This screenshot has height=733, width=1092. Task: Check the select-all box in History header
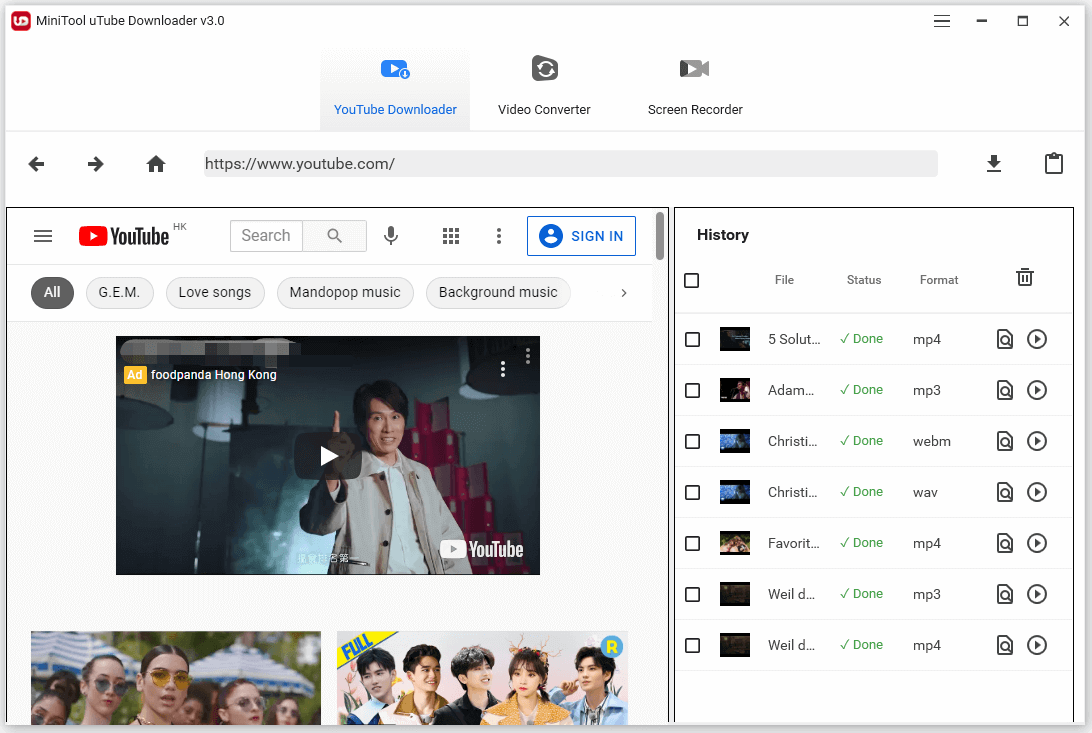(x=692, y=281)
